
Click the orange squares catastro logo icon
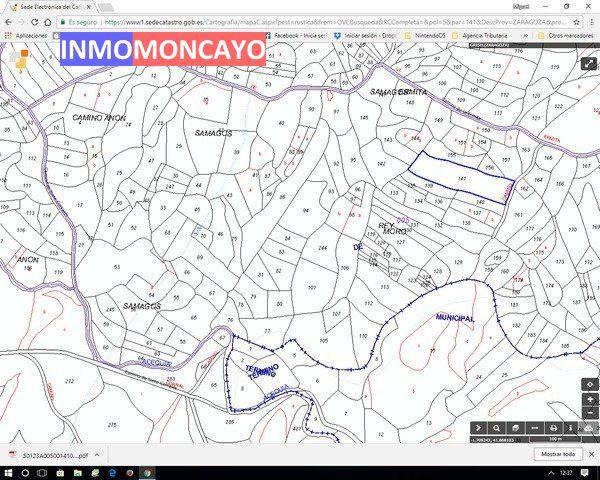click(19, 59)
